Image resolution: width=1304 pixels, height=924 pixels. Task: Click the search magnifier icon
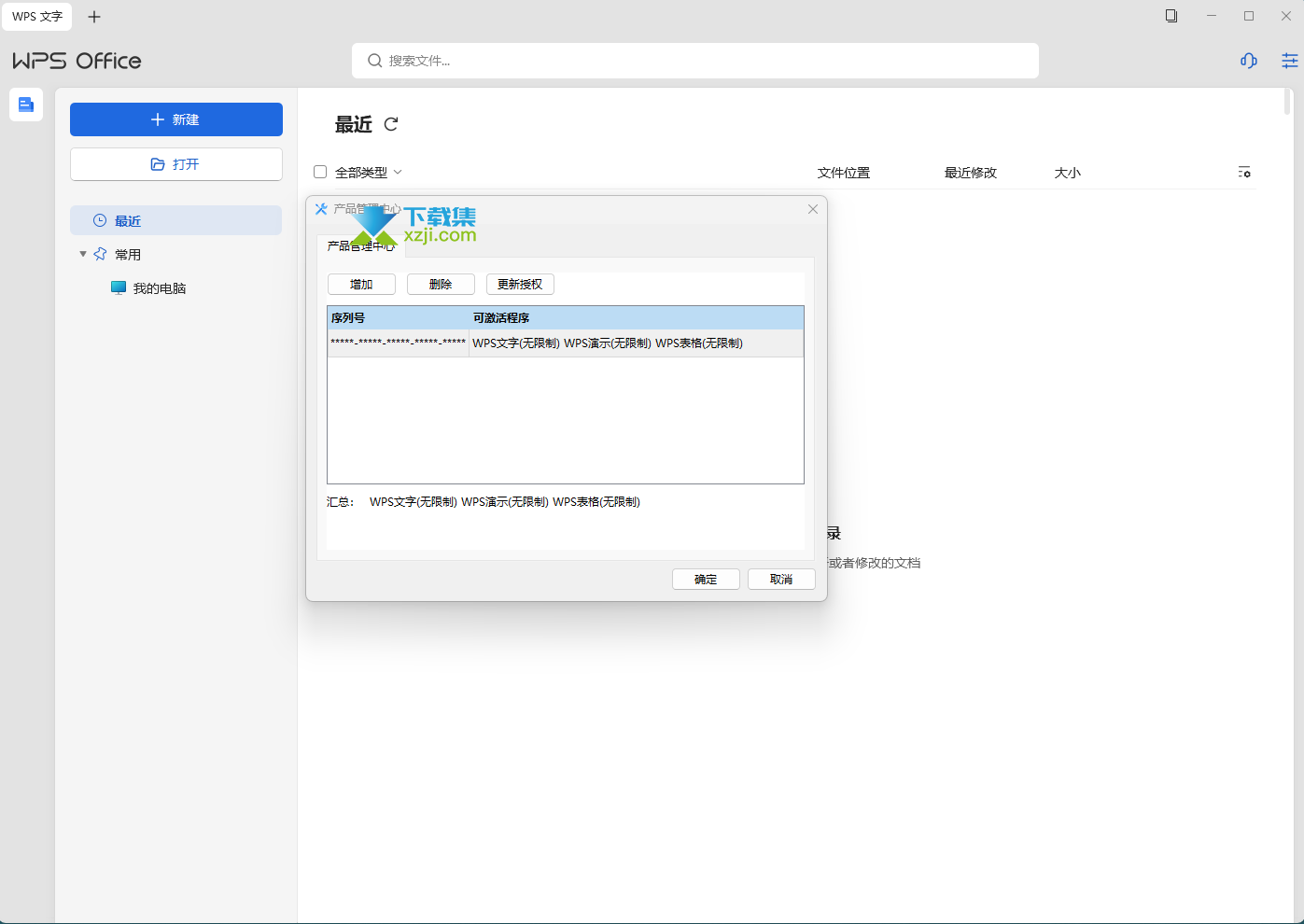click(375, 61)
